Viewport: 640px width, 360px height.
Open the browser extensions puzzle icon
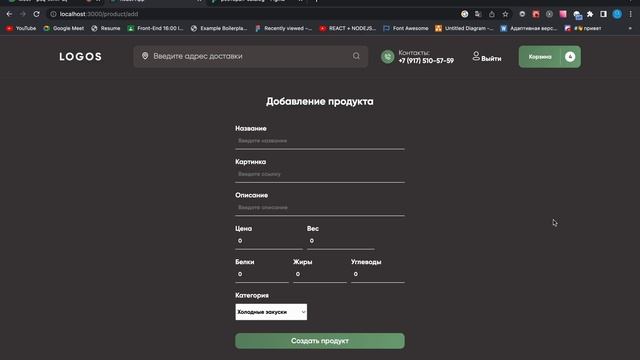[x=590, y=14]
